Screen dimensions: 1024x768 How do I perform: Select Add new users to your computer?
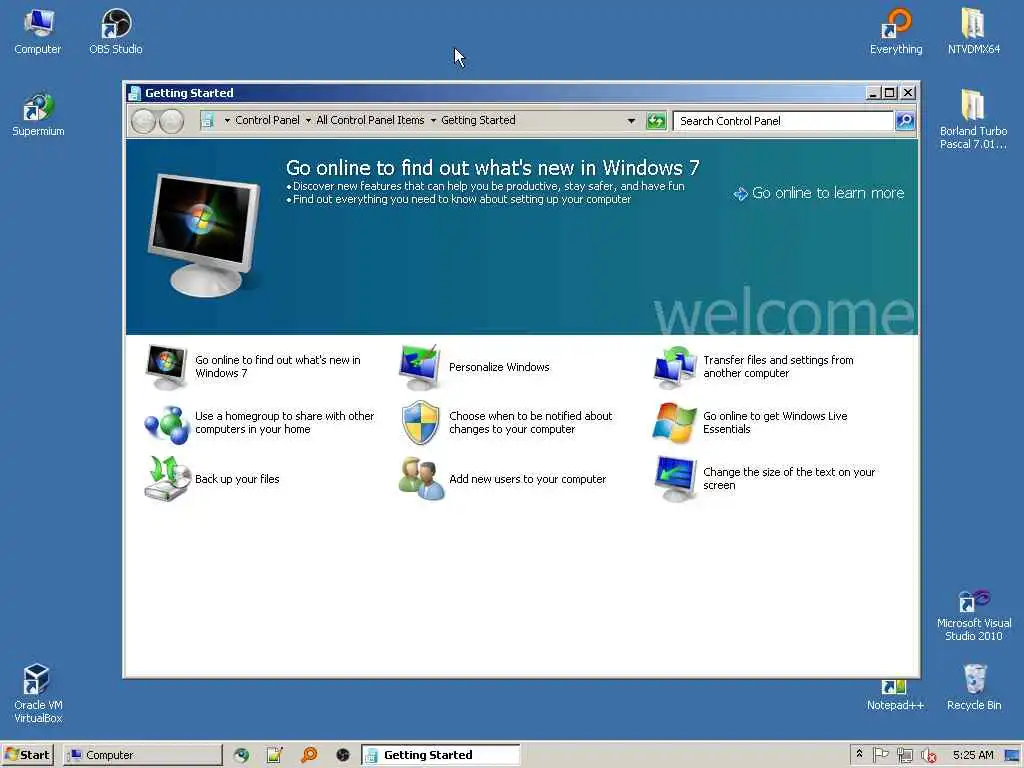[528, 479]
